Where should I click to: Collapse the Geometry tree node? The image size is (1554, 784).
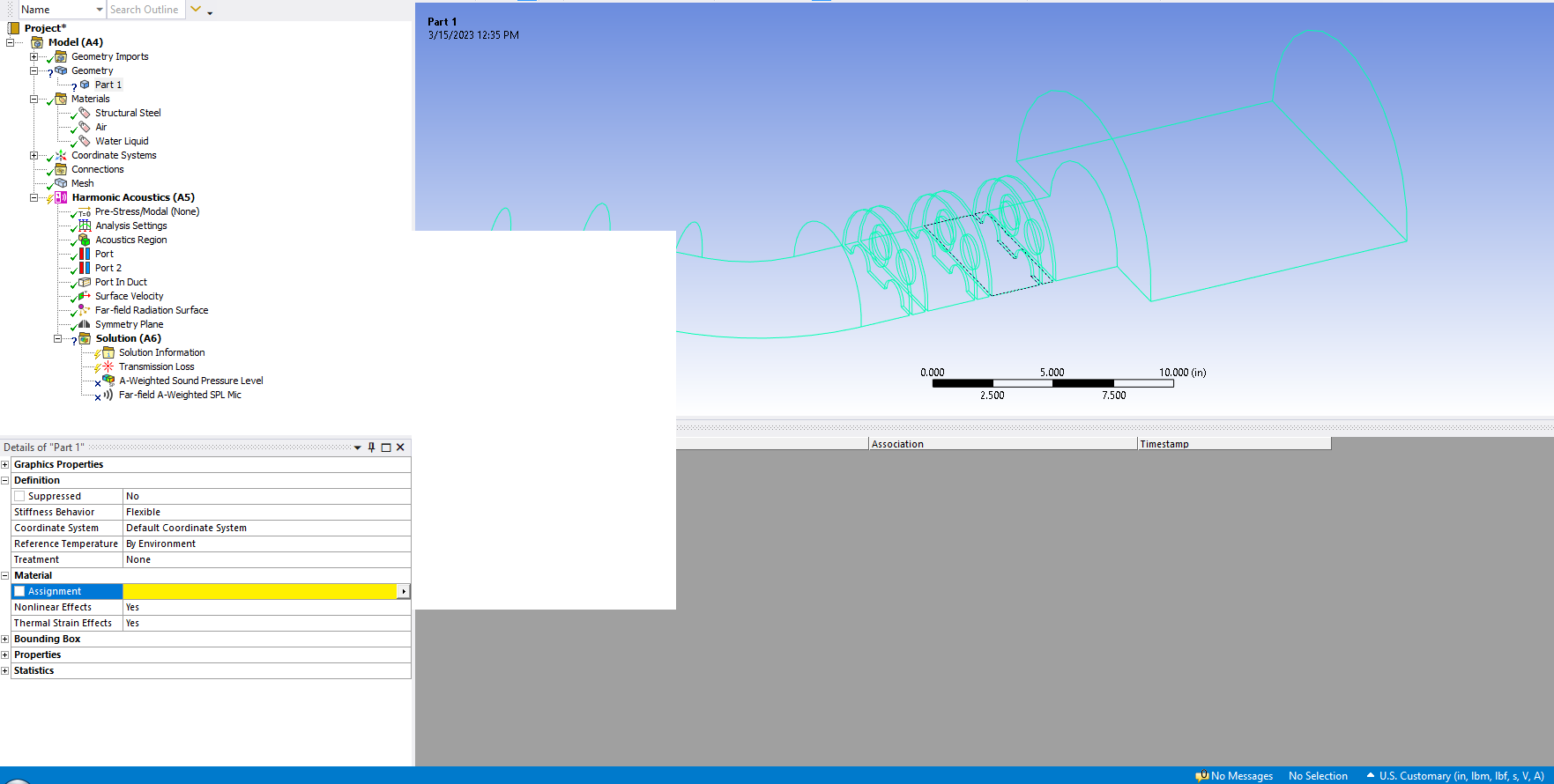pyautogui.click(x=34, y=70)
